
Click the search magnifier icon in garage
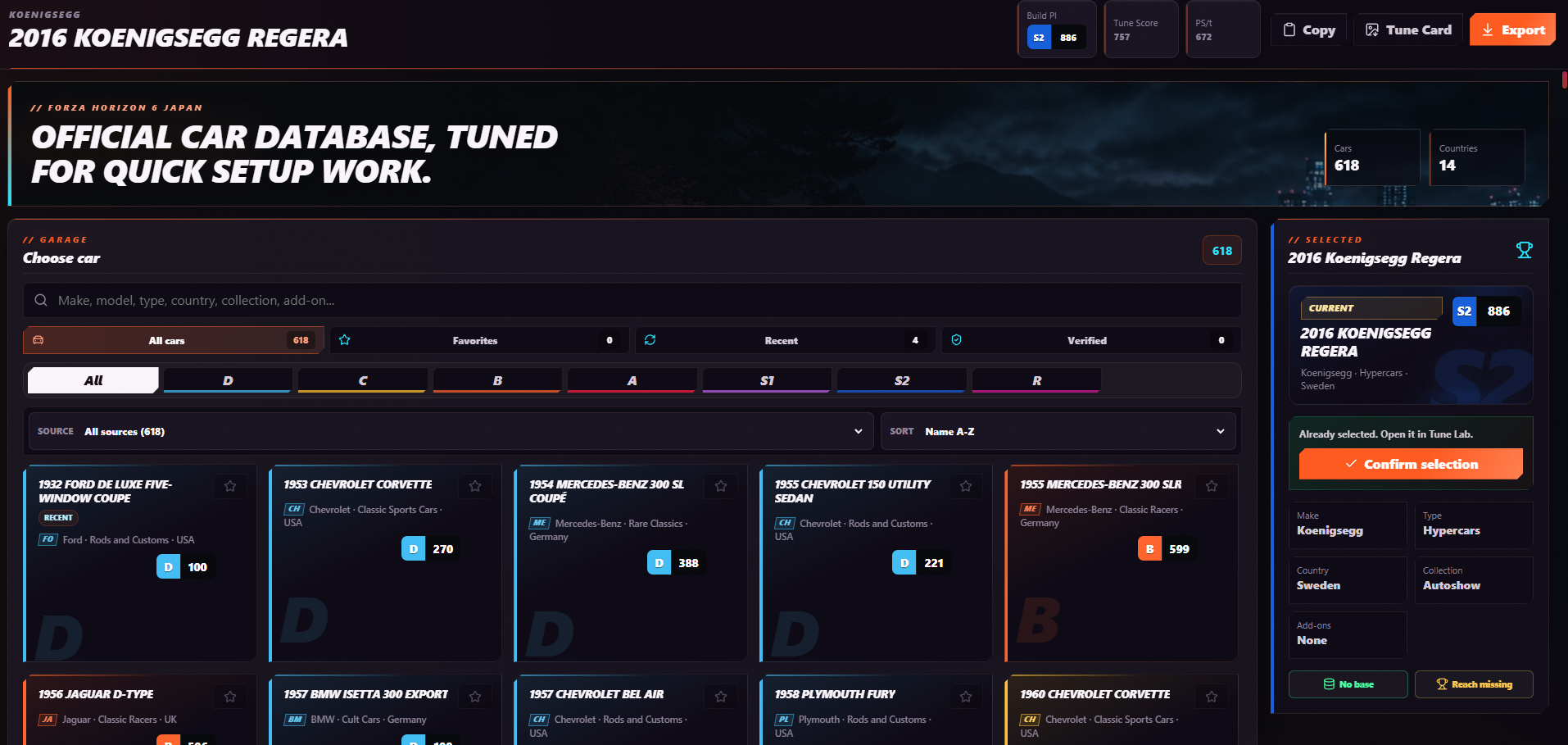tap(41, 301)
